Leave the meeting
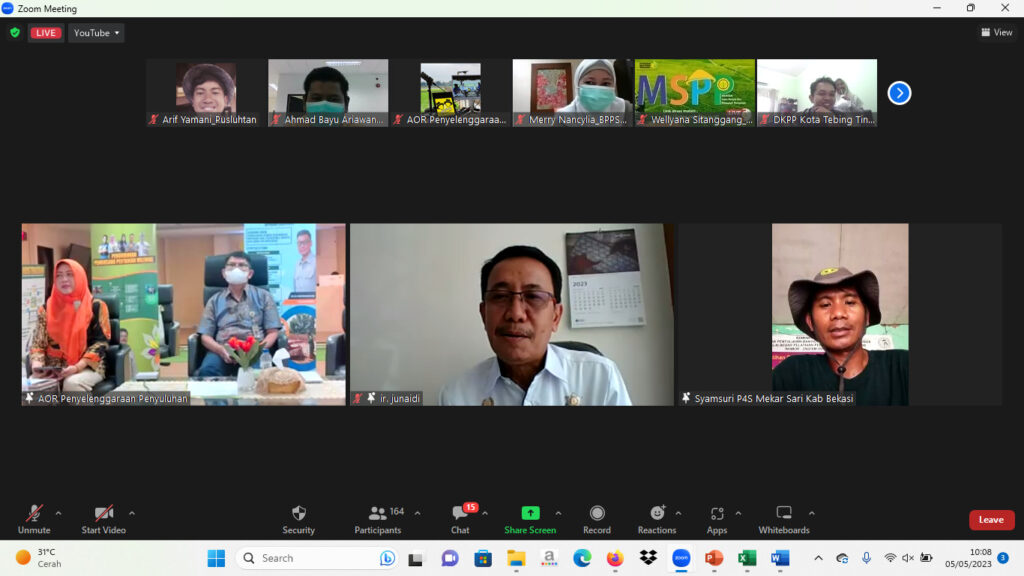 [x=991, y=520]
